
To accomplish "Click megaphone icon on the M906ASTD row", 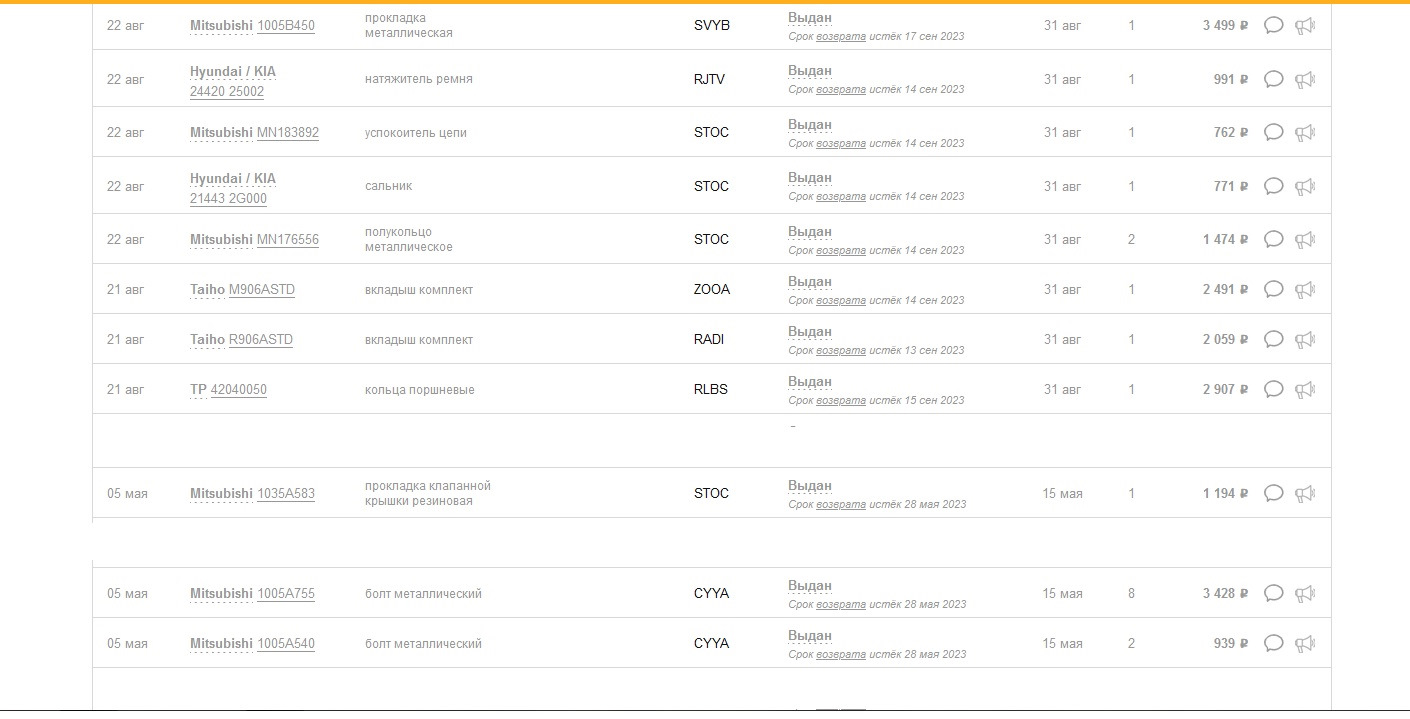I will [x=1304, y=289].
